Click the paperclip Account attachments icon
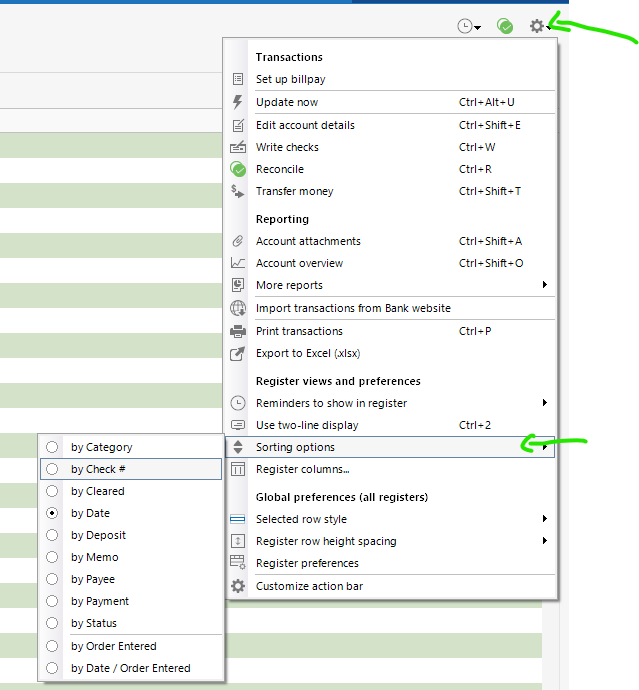The image size is (639, 690). (238, 241)
